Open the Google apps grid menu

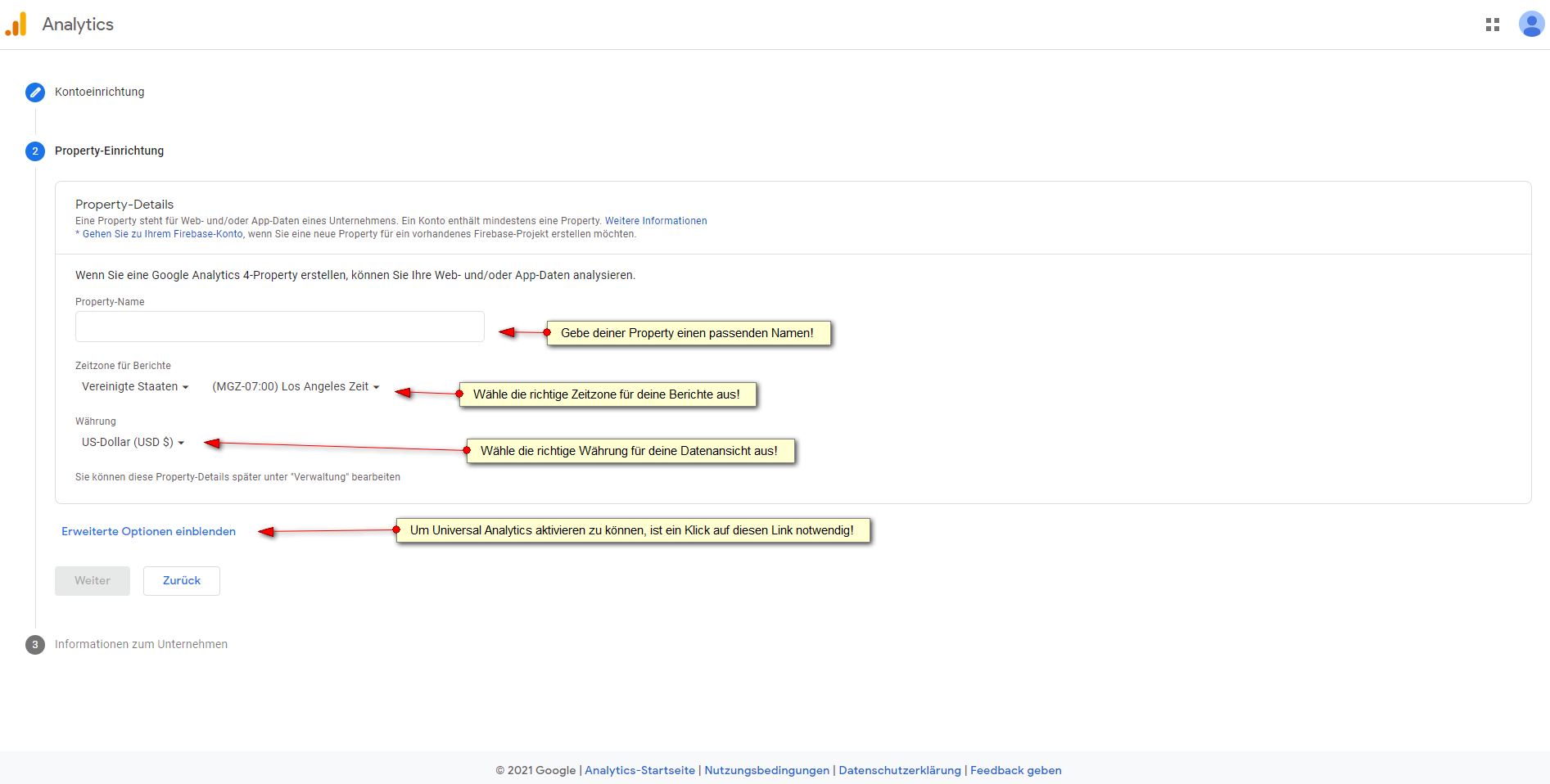tap(1493, 25)
